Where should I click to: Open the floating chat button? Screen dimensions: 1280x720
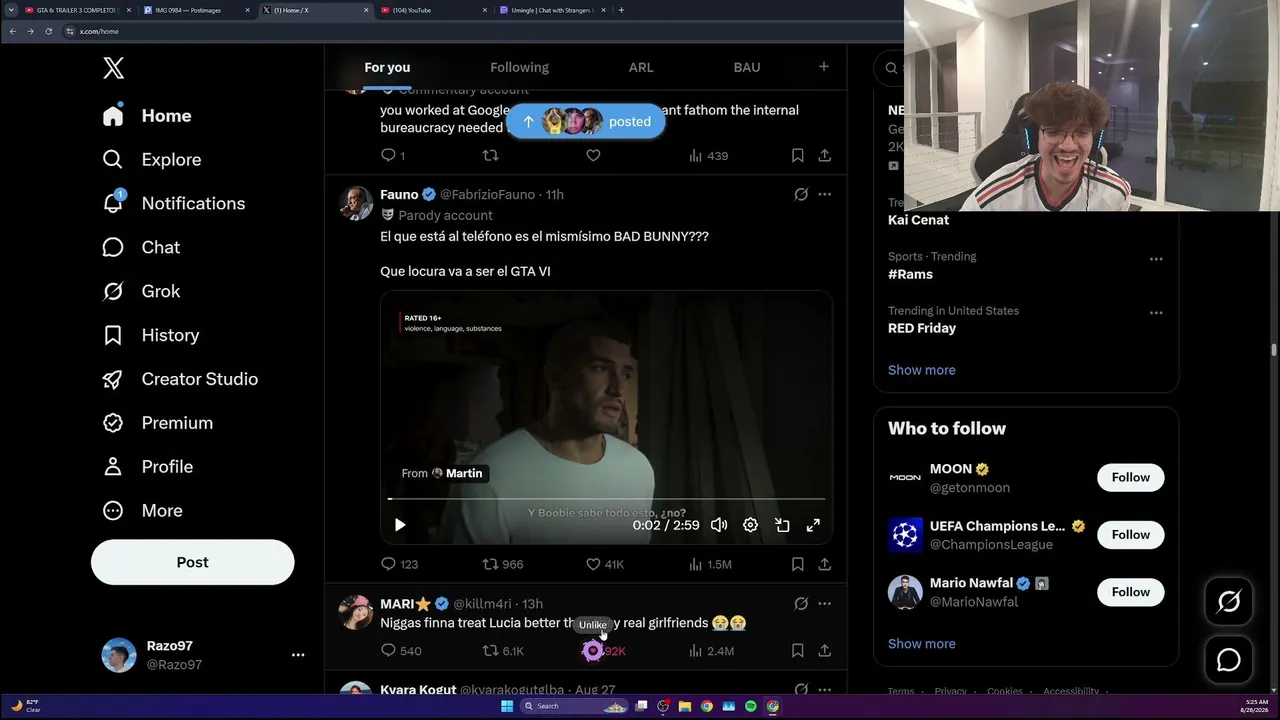[x=1229, y=660]
